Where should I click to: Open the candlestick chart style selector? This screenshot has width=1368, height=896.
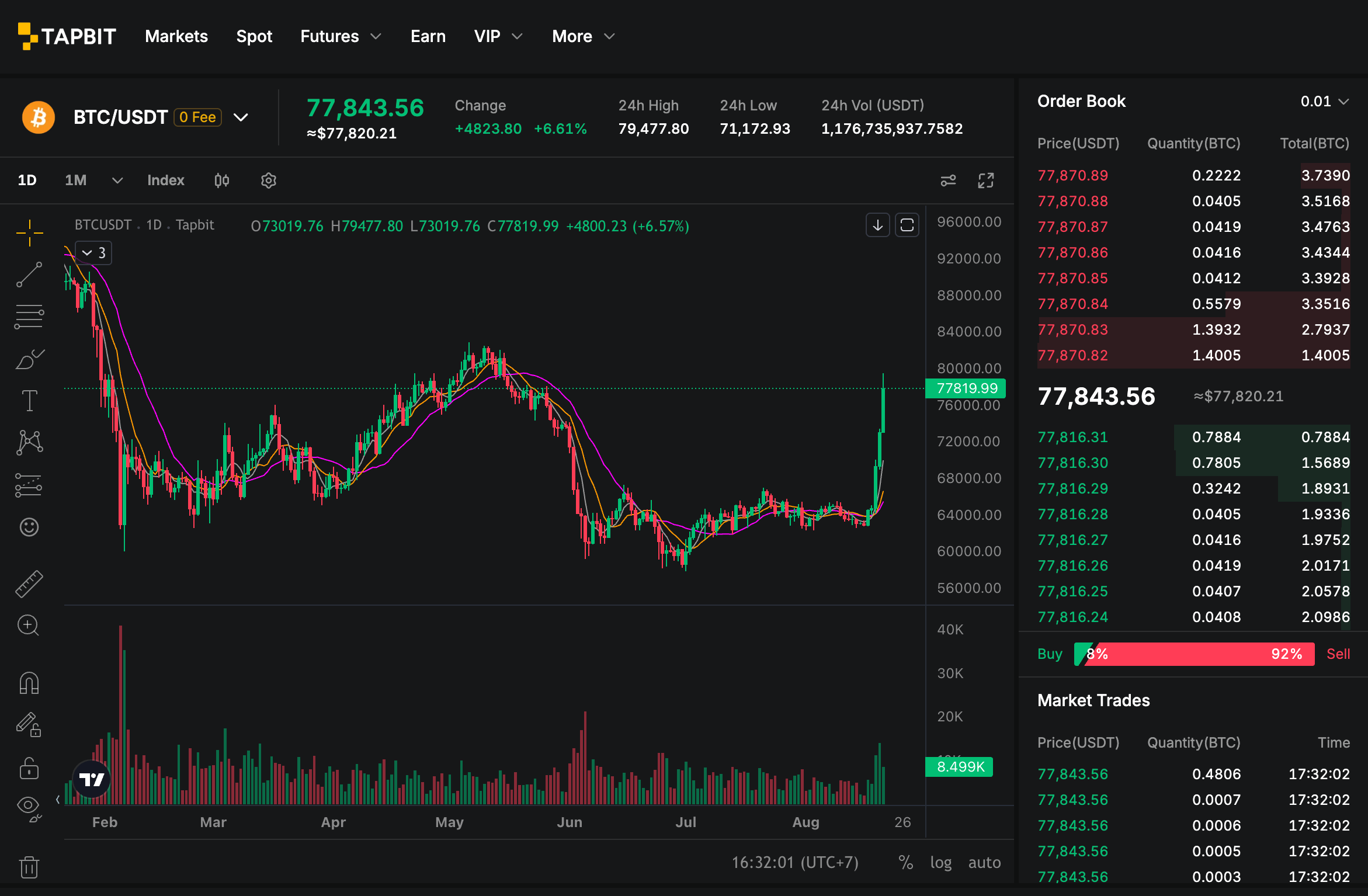coord(222,180)
